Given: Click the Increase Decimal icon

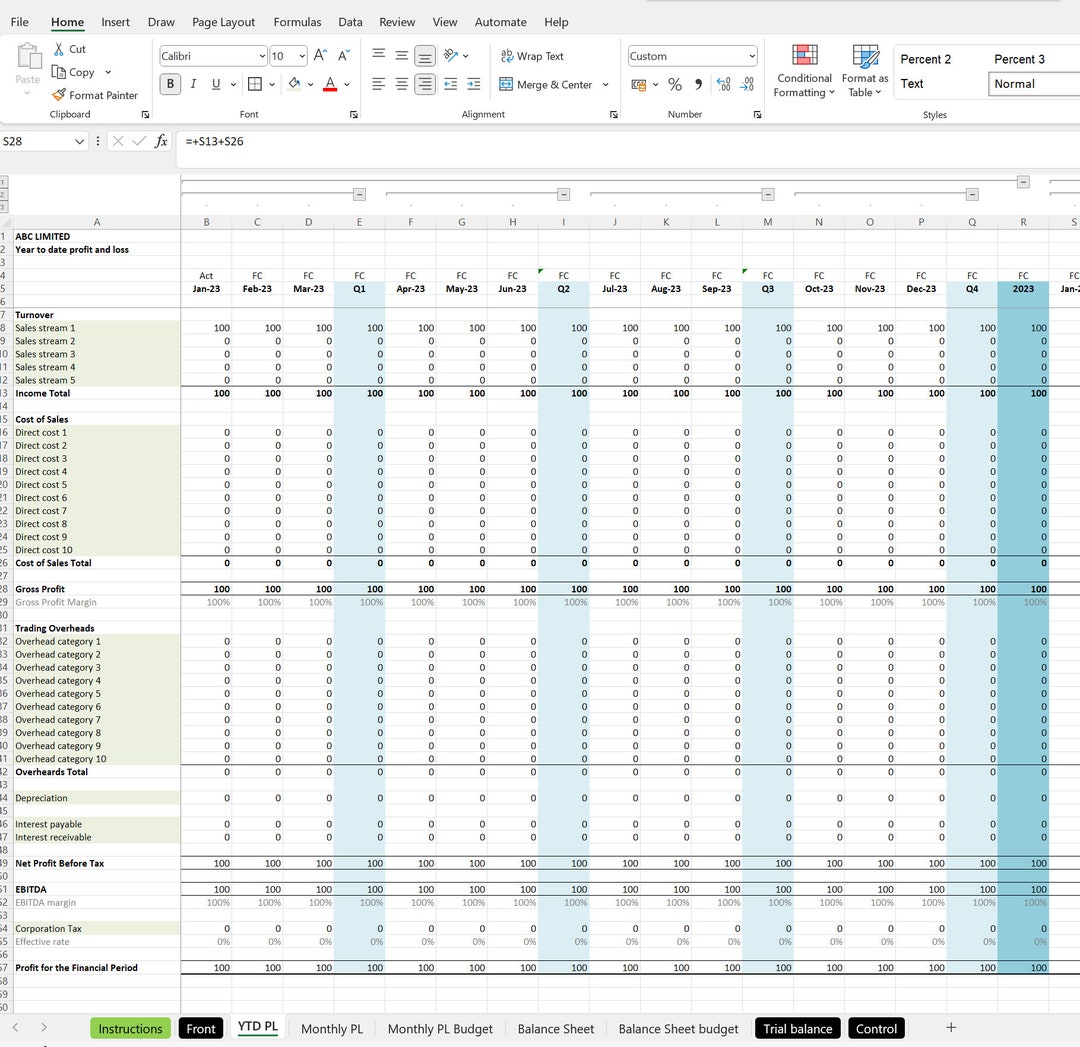Looking at the screenshot, I should pos(723,84).
